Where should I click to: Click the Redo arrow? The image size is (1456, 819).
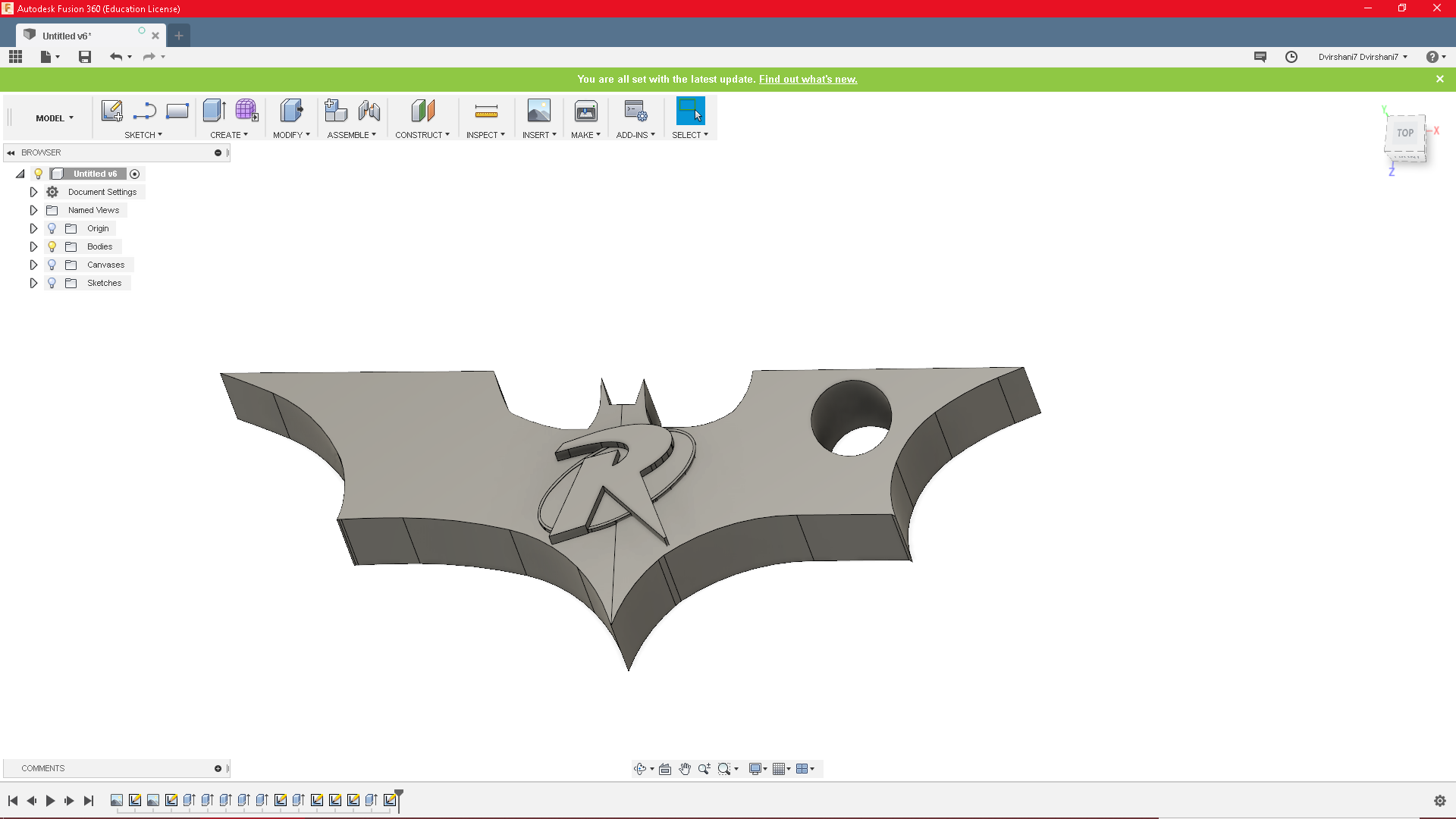pos(149,57)
